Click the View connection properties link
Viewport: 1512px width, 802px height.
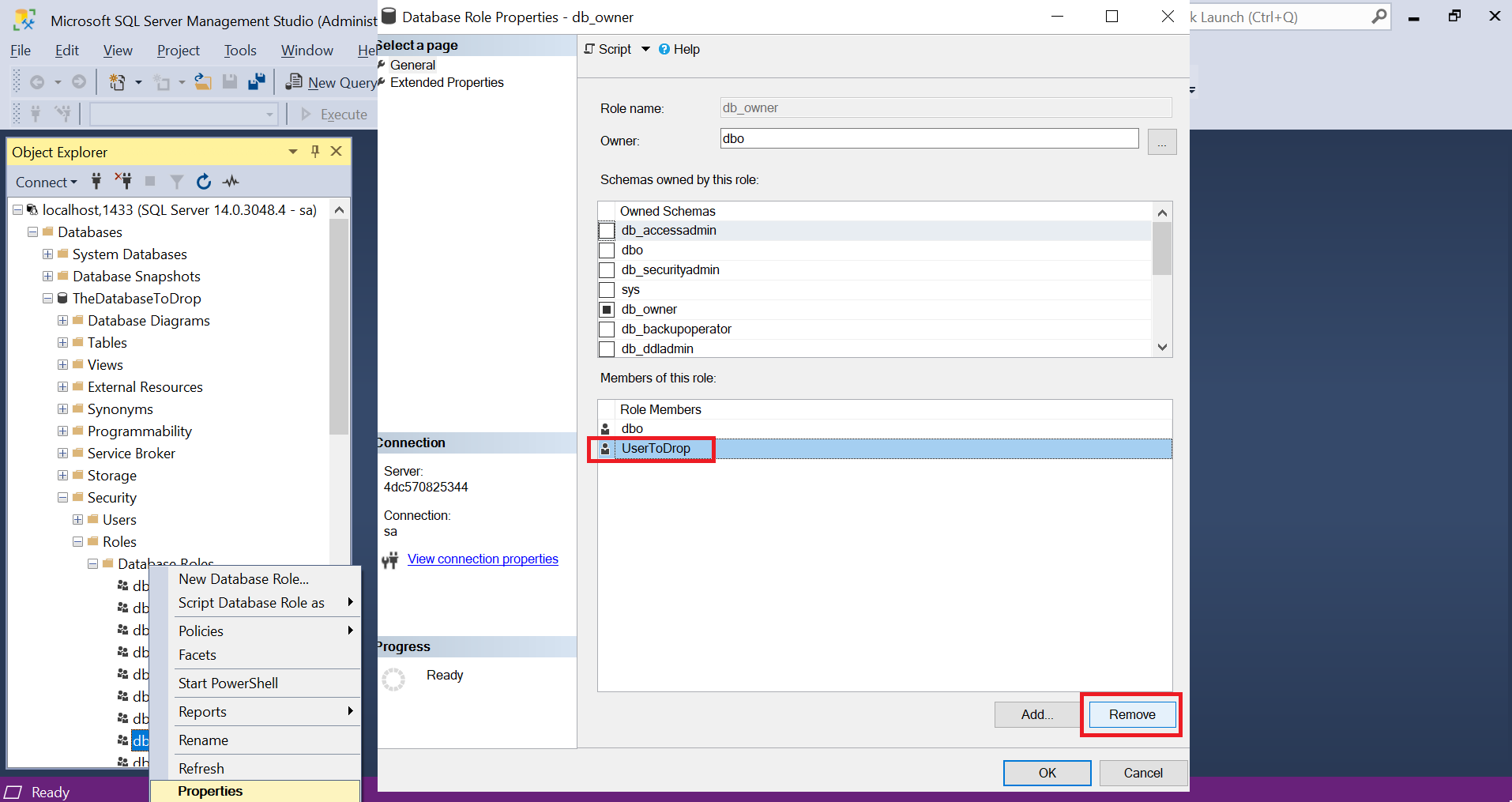[x=482, y=559]
